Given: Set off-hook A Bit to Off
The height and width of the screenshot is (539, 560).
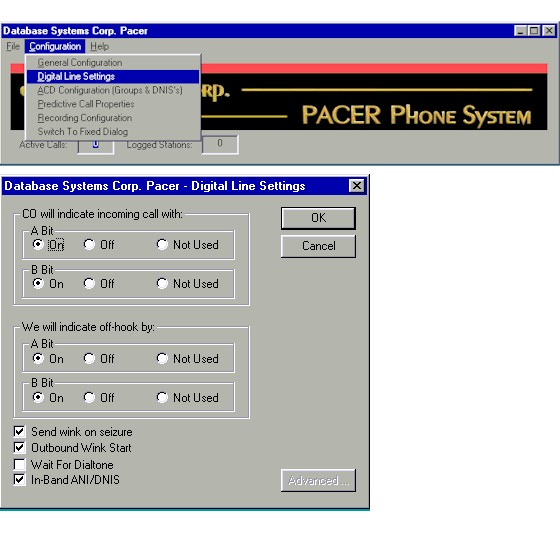Looking at the screenshot, I should click(x=99, y=359).
